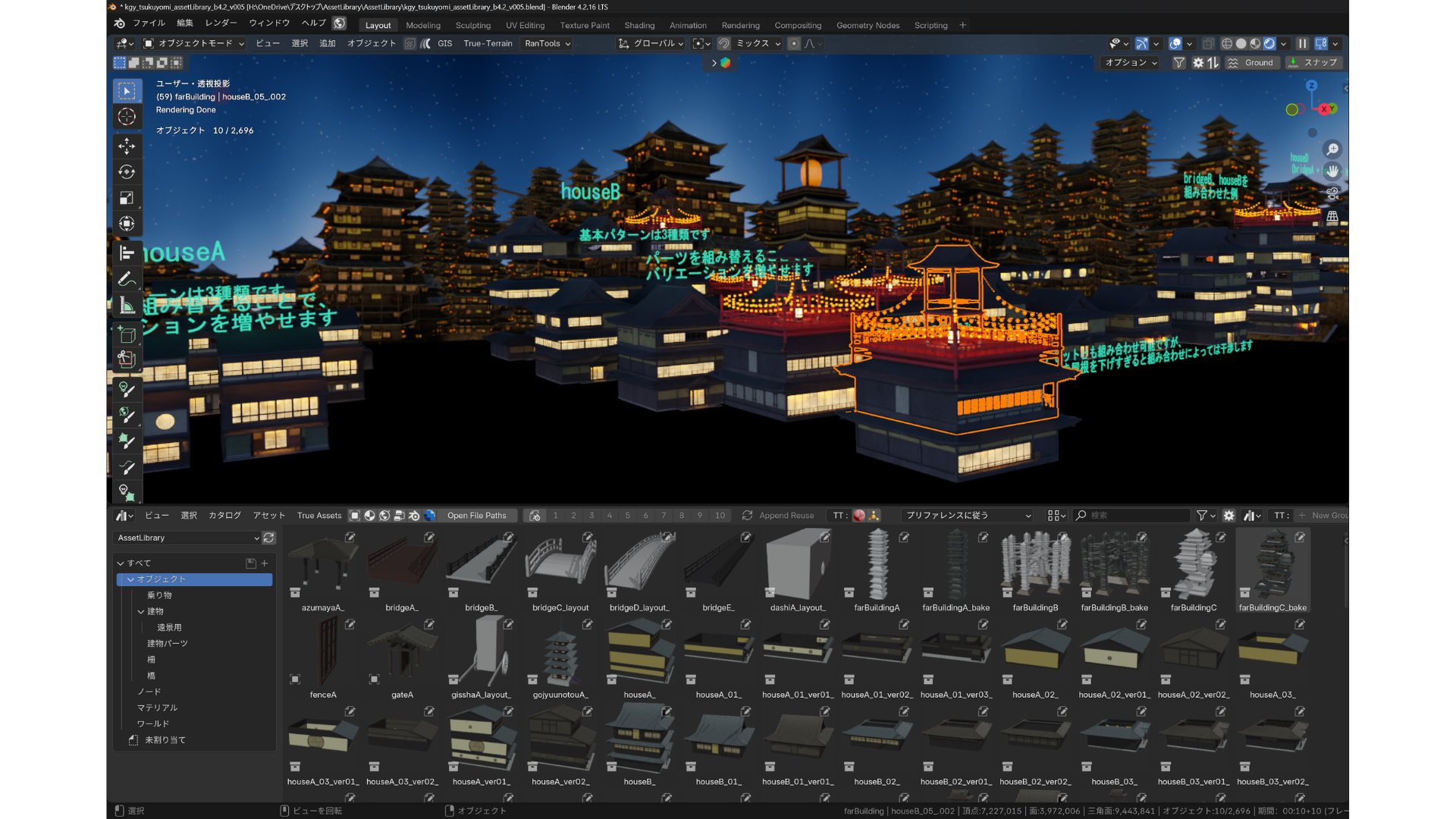Click the pan view hand gizmo
The image size is (1456, 819).
1332,171
